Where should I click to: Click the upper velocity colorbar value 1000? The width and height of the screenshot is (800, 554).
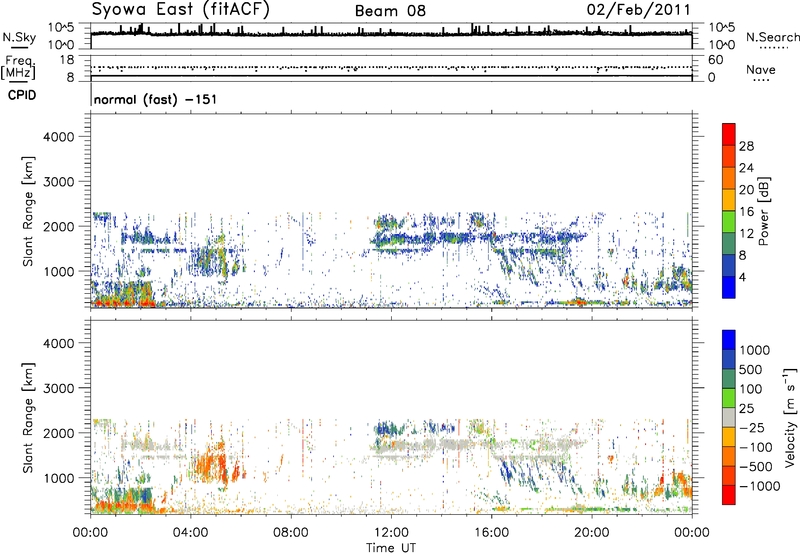click(754, 350)
